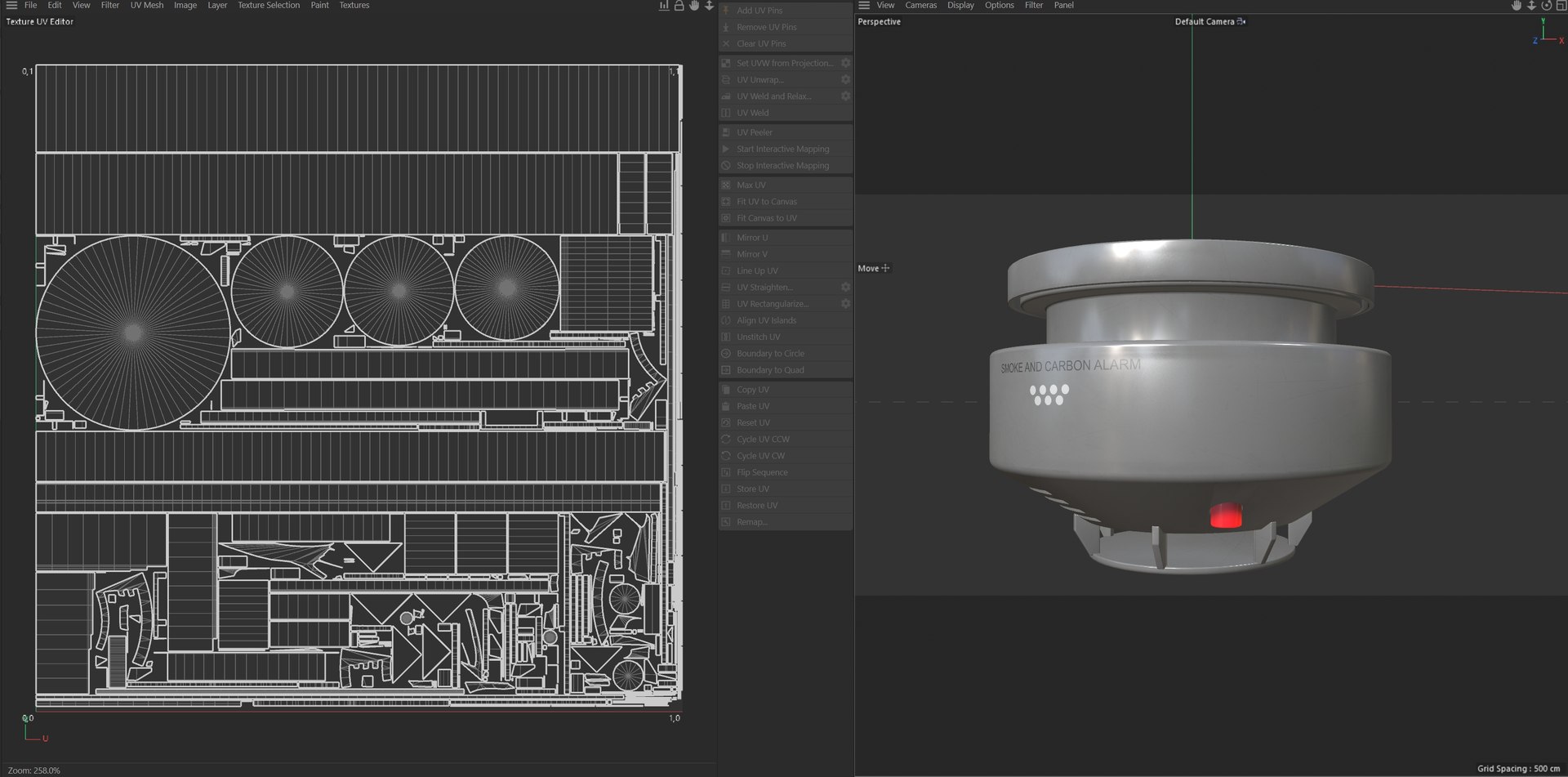
Task: Click the largest circular UV island
Action: [133, 333]
